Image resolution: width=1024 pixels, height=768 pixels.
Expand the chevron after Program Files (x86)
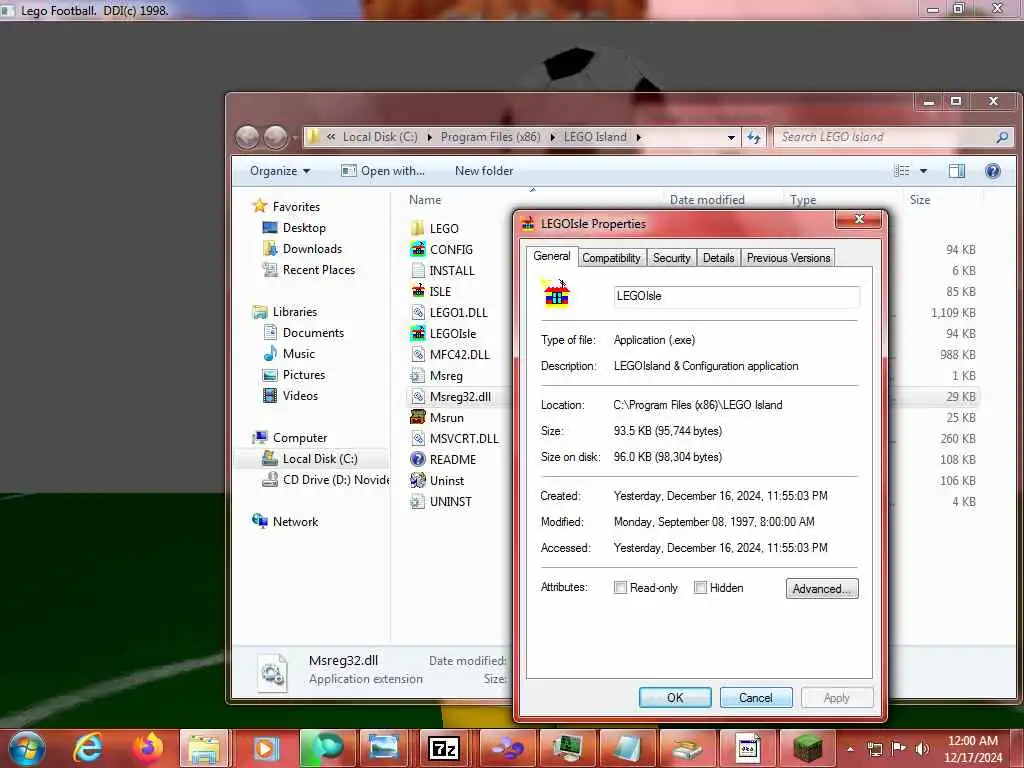(x=552, y=137)
